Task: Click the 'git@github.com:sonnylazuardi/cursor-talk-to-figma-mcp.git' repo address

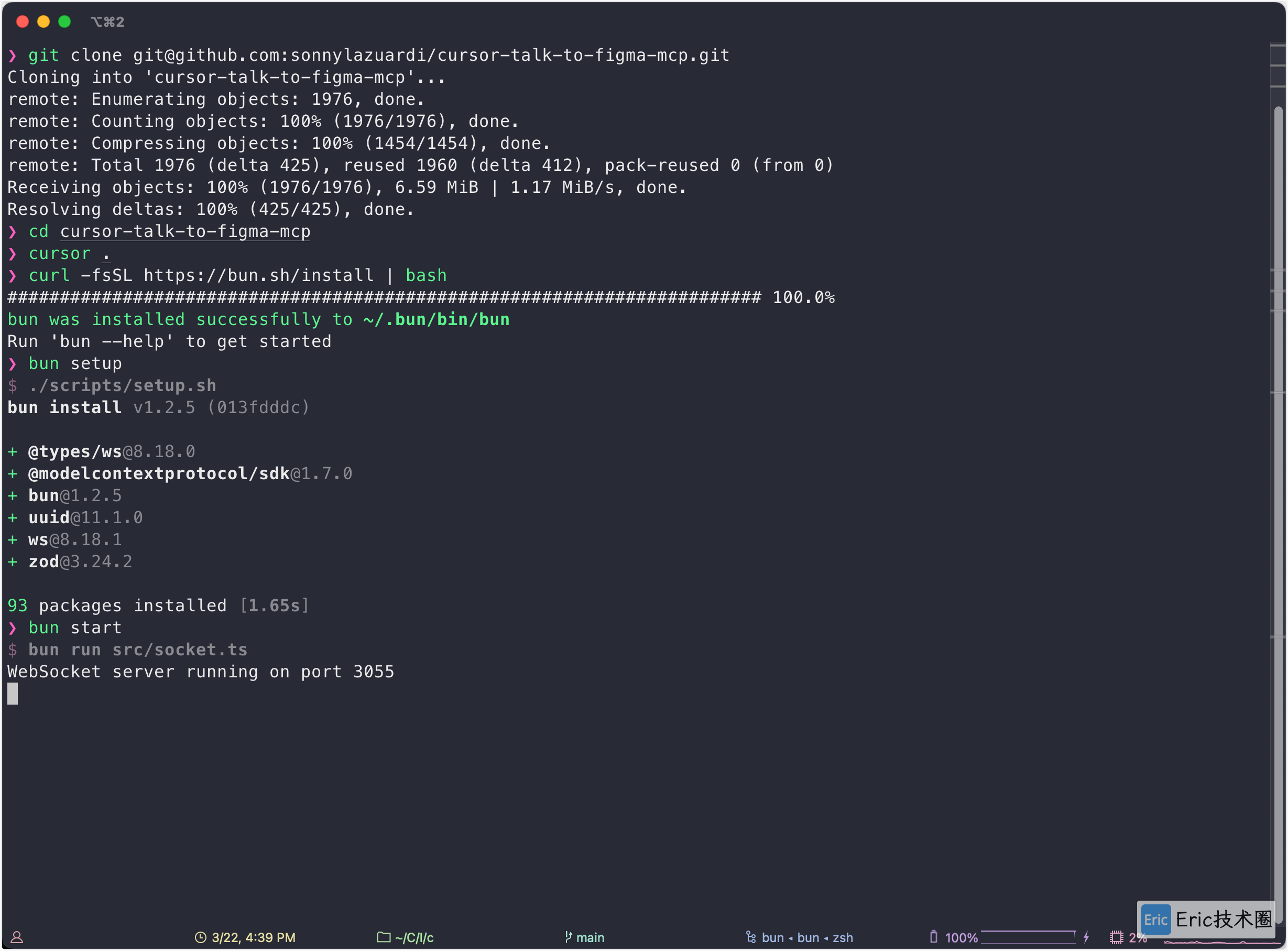Action: click(431, 55)
